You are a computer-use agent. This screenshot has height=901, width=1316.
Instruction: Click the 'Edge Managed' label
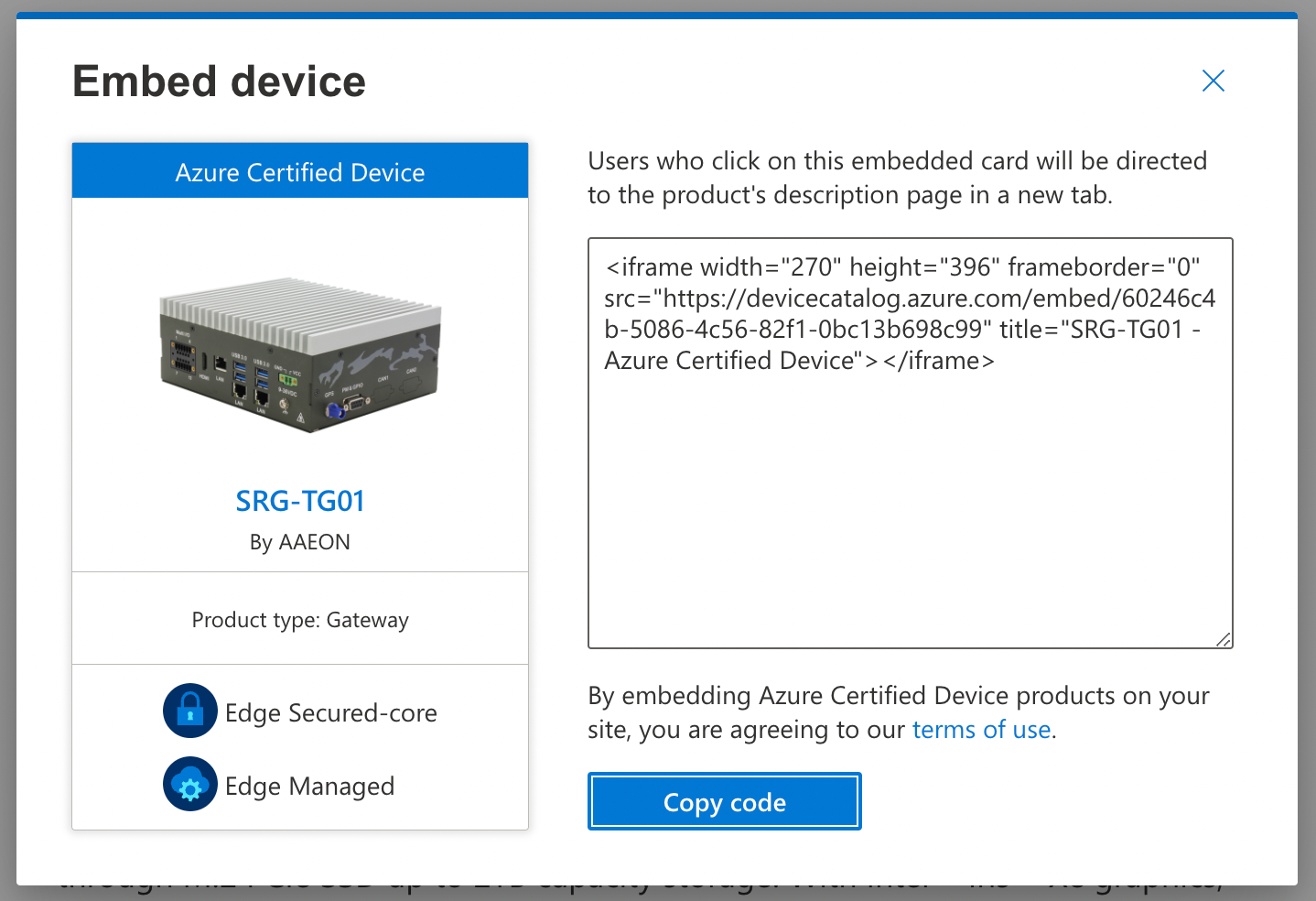tap(310, 786)
